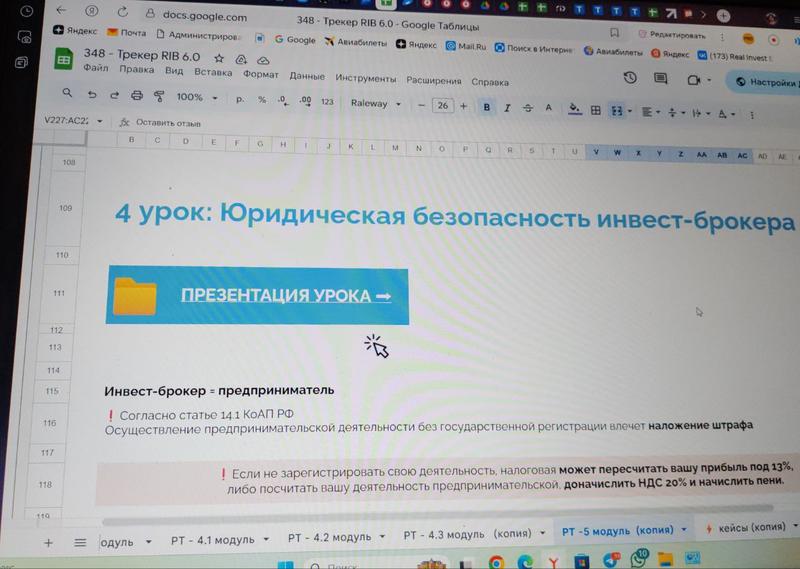Open the 100% zoom dropdown

pos(197,98)
